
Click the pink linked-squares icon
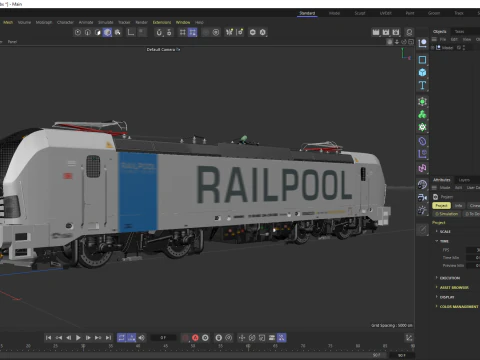(x=422, y=168)
